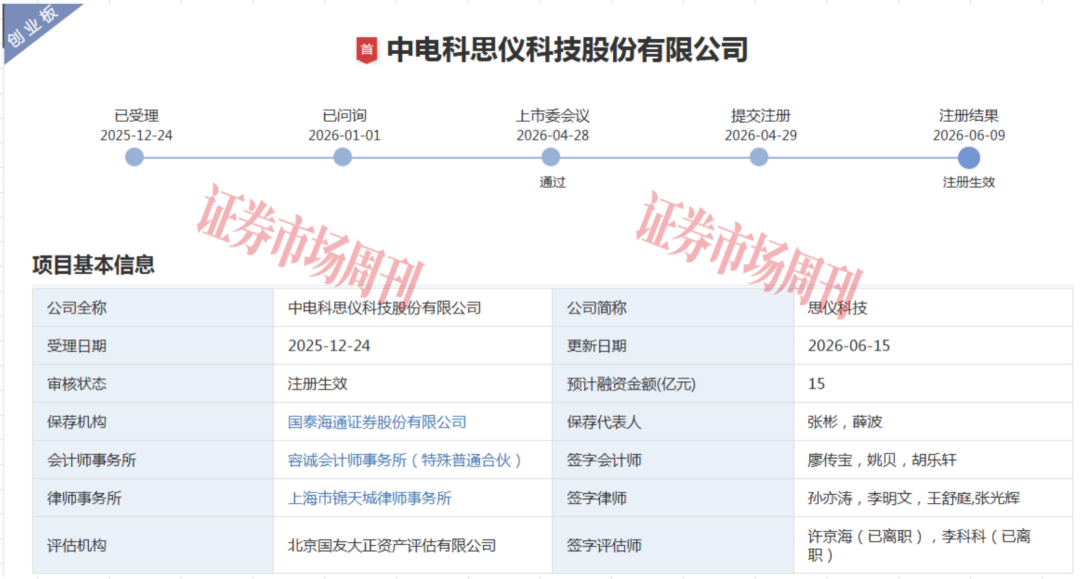
Task: Click the appraisers 许京海（已离职），李科科 cell
Action: (x=933, y=545)
